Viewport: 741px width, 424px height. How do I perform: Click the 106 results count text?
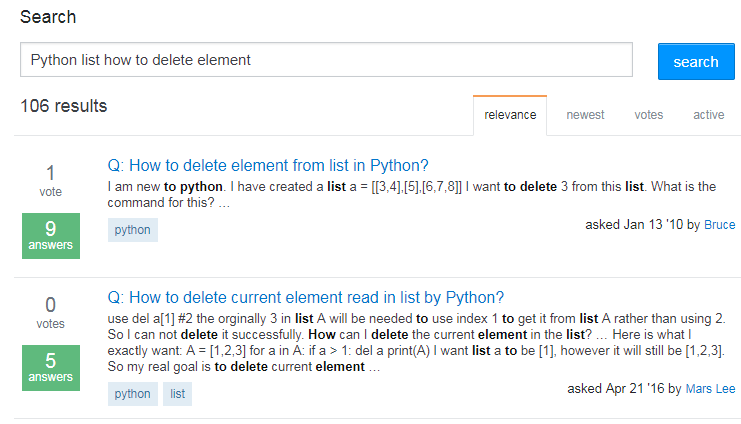click(x=64, y=106)
